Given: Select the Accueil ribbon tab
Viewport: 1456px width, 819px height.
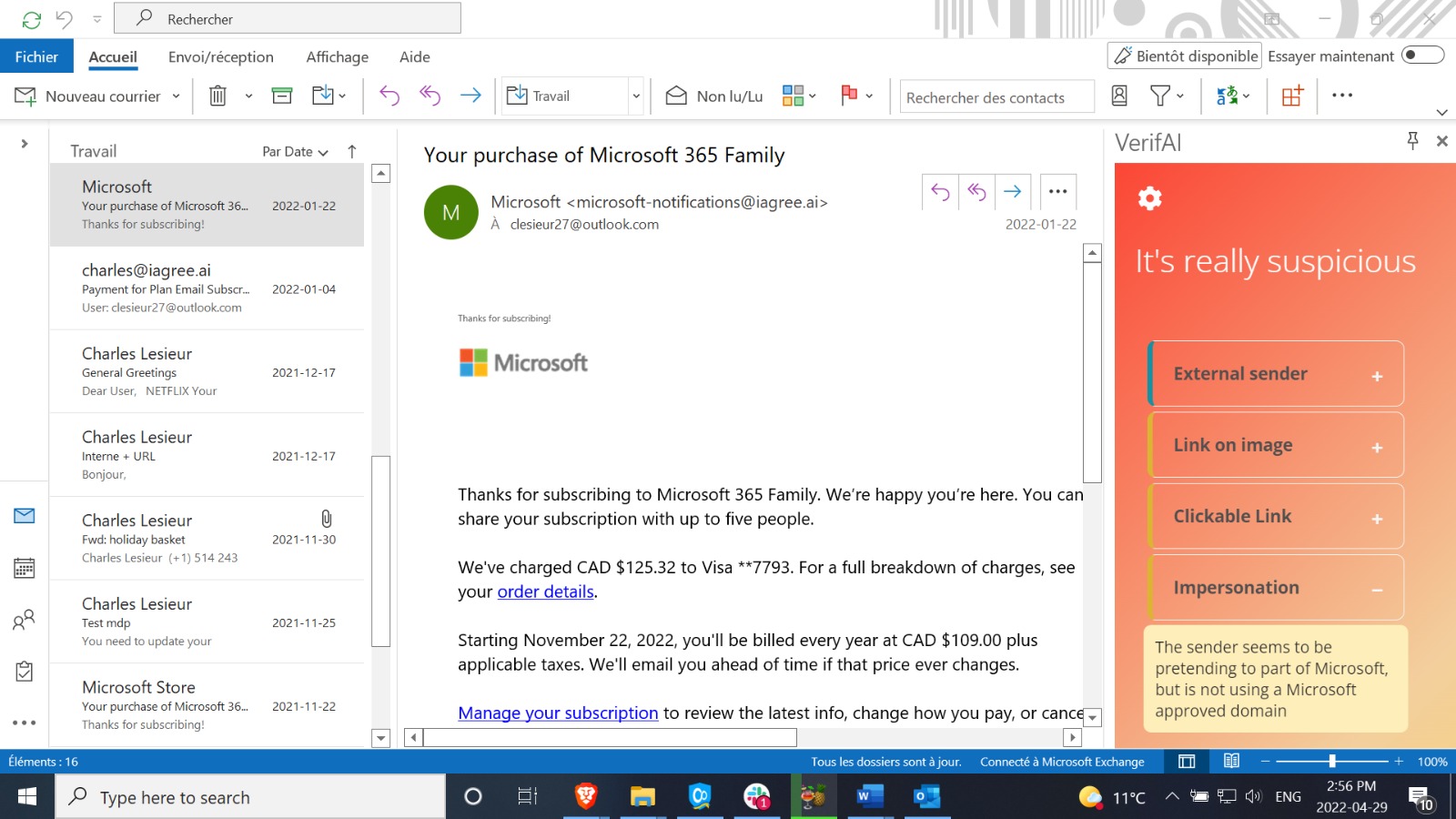Looking at the screenshot, I should click(113, 56).
